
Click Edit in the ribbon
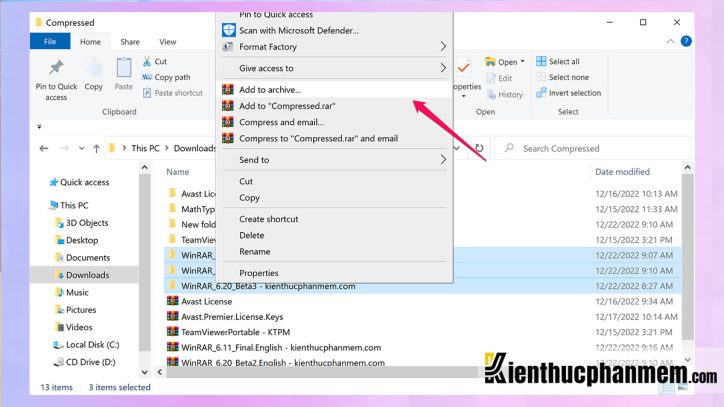pos(499,78)
